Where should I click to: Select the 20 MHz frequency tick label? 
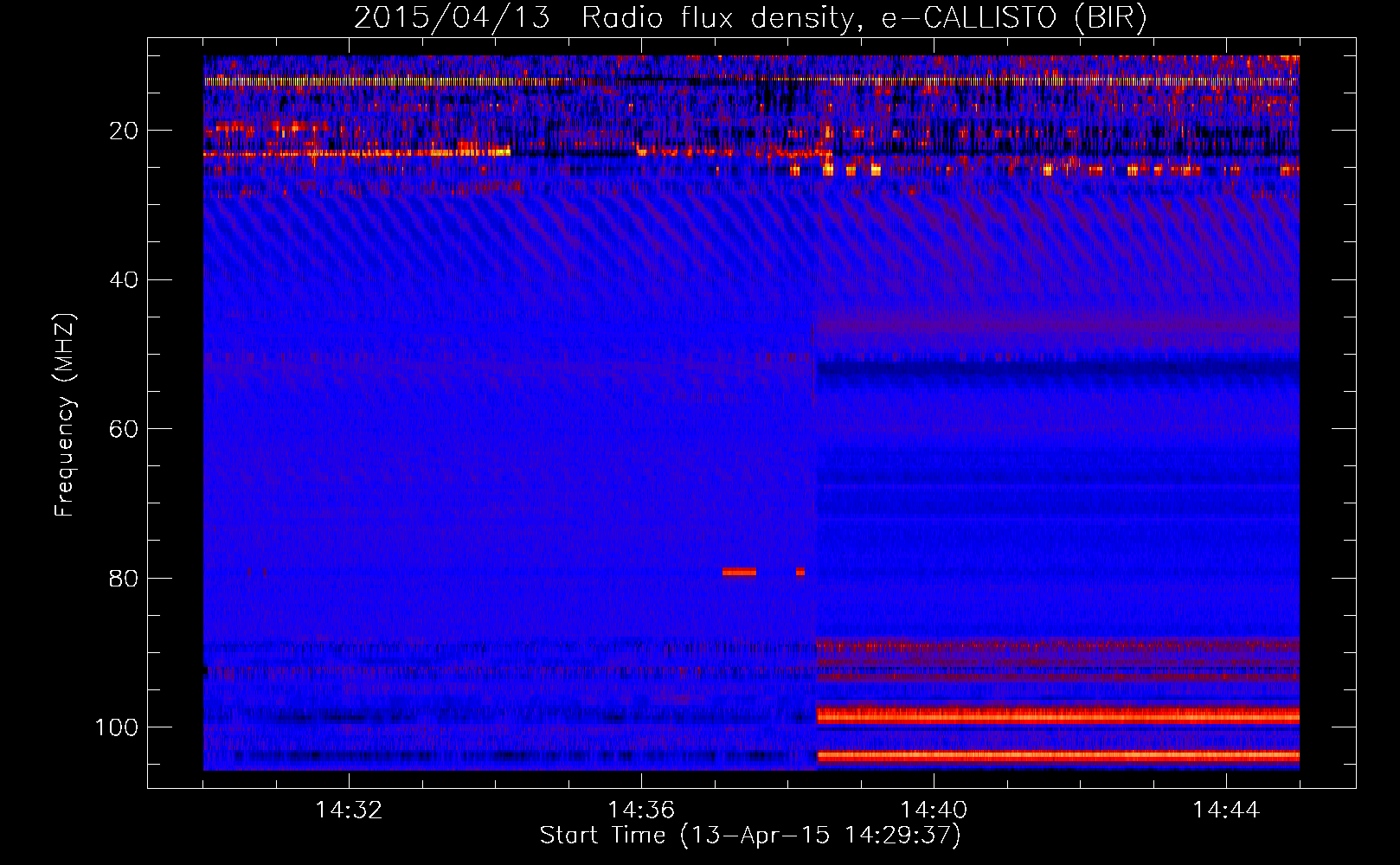125,131
